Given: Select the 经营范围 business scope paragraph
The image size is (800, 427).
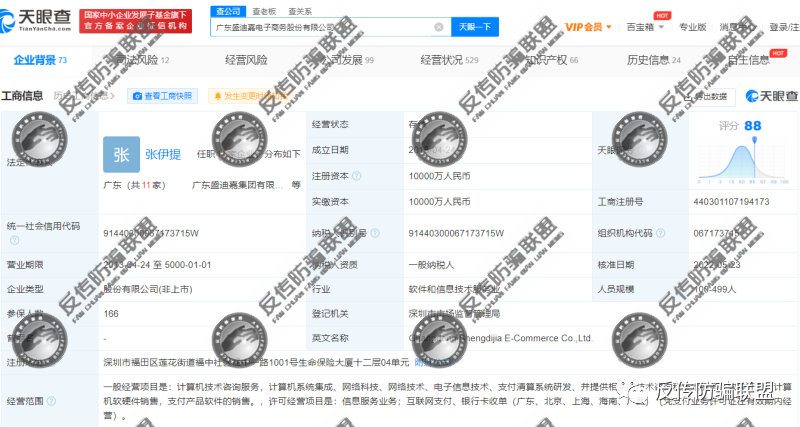Looking at the screenshot, I should click(447, 401).
